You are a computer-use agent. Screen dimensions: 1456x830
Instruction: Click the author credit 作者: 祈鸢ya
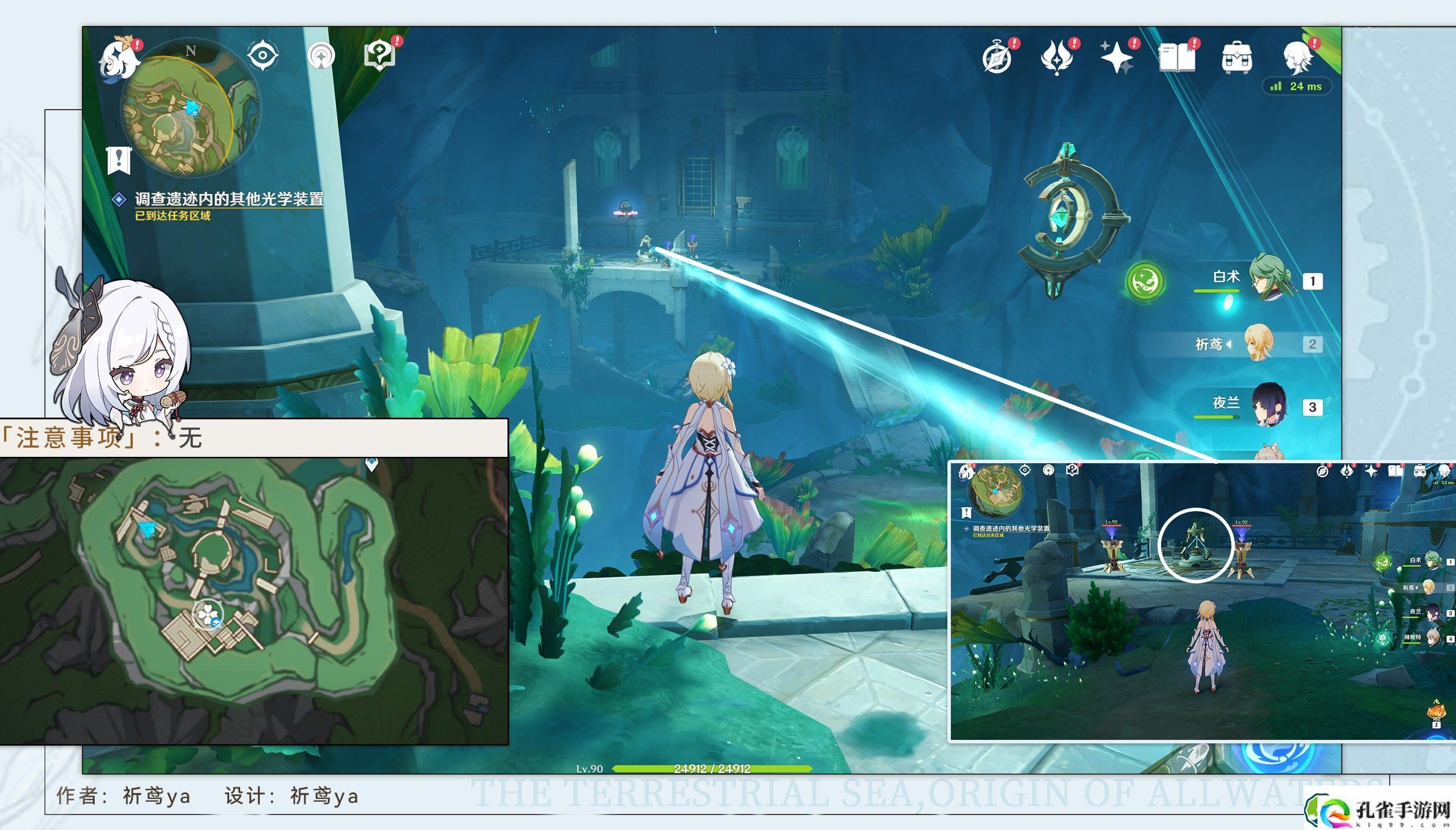click(x=124, y=796)
